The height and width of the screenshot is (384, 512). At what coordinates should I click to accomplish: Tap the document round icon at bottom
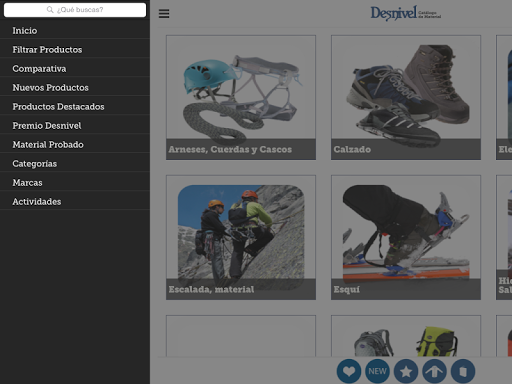click(x=463, y=371)
